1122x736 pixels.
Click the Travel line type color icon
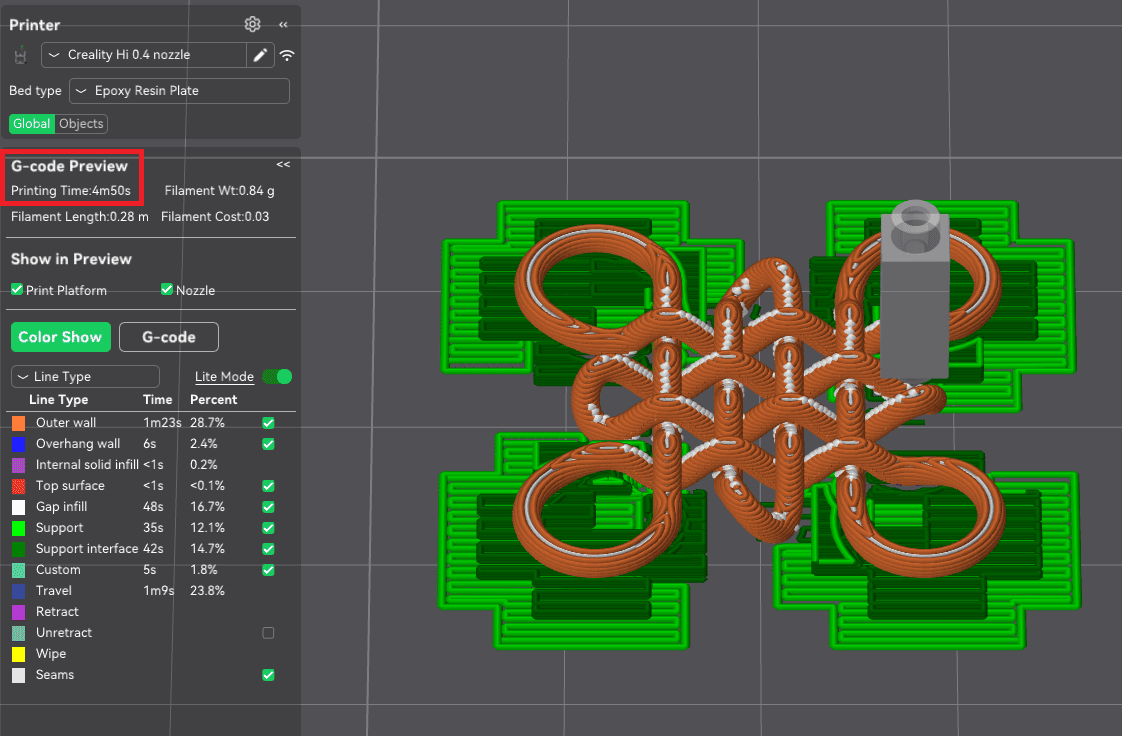click(18, 590)
